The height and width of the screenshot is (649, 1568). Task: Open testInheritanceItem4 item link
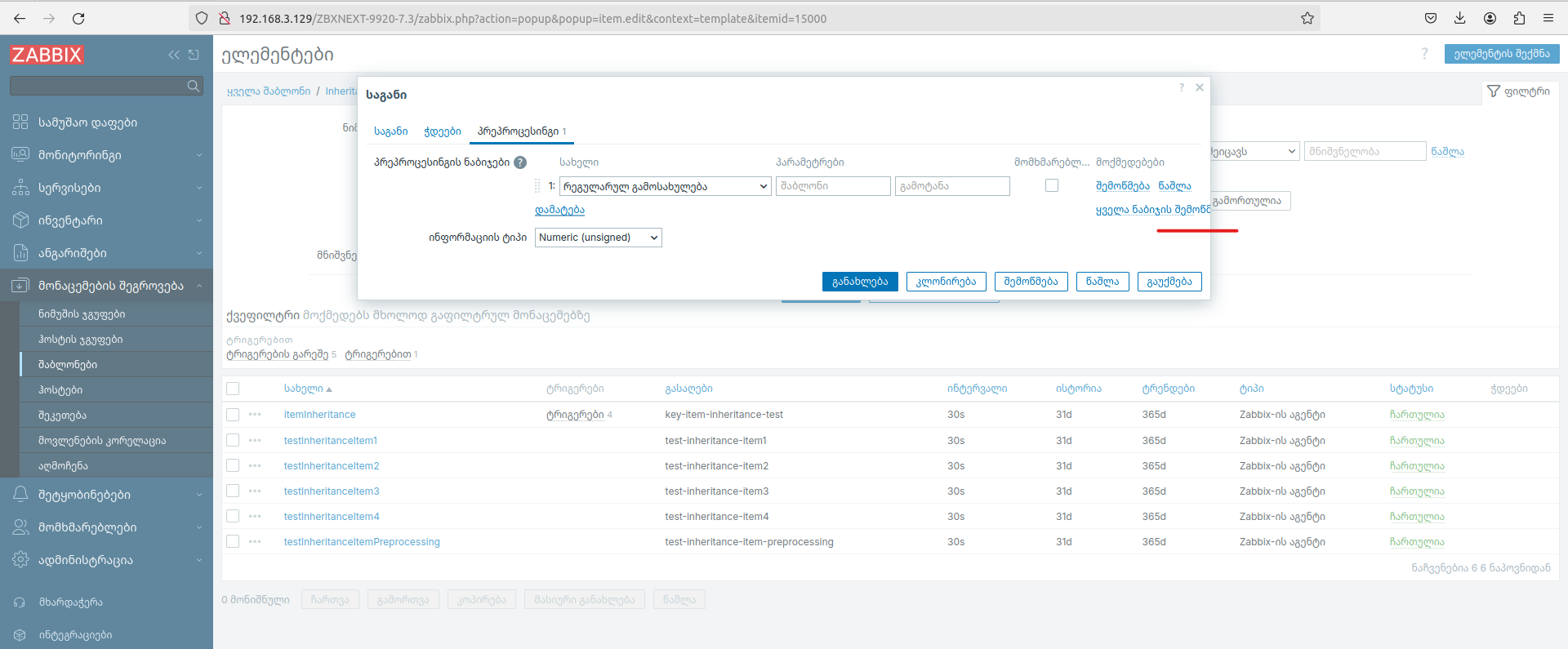point(332,516)
